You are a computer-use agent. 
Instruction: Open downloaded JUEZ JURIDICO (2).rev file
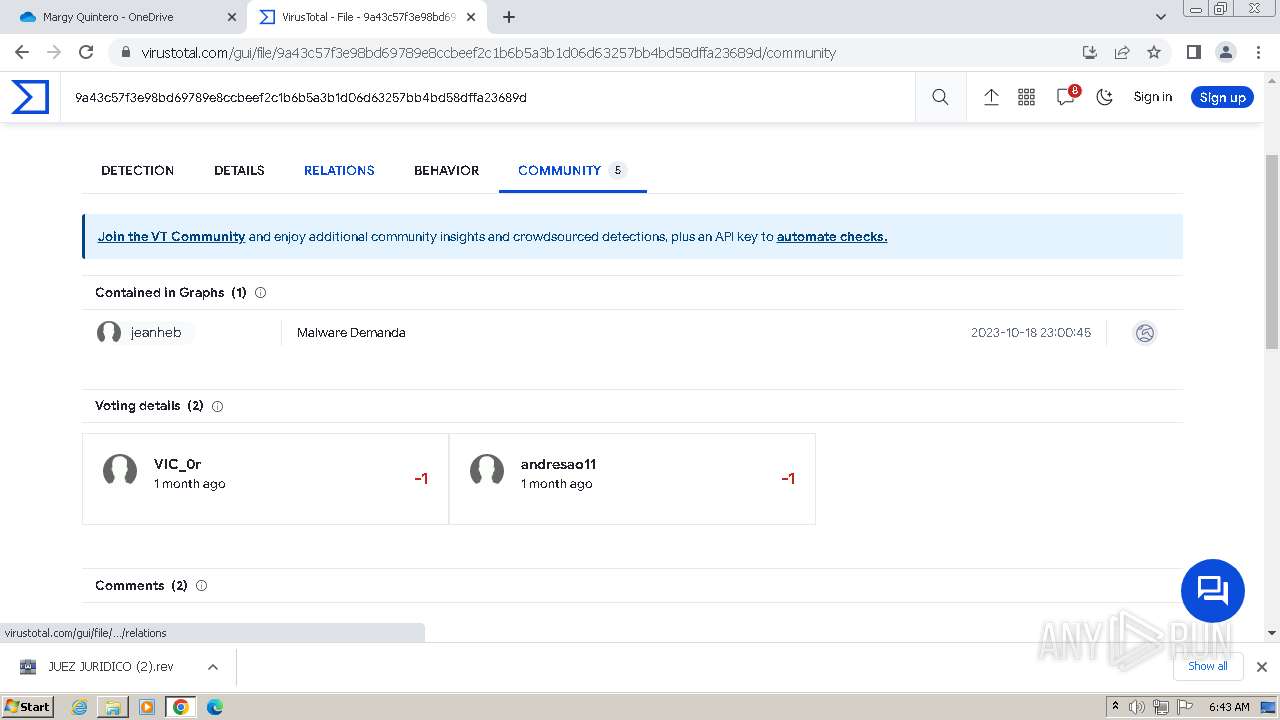[x=110, y=667]
